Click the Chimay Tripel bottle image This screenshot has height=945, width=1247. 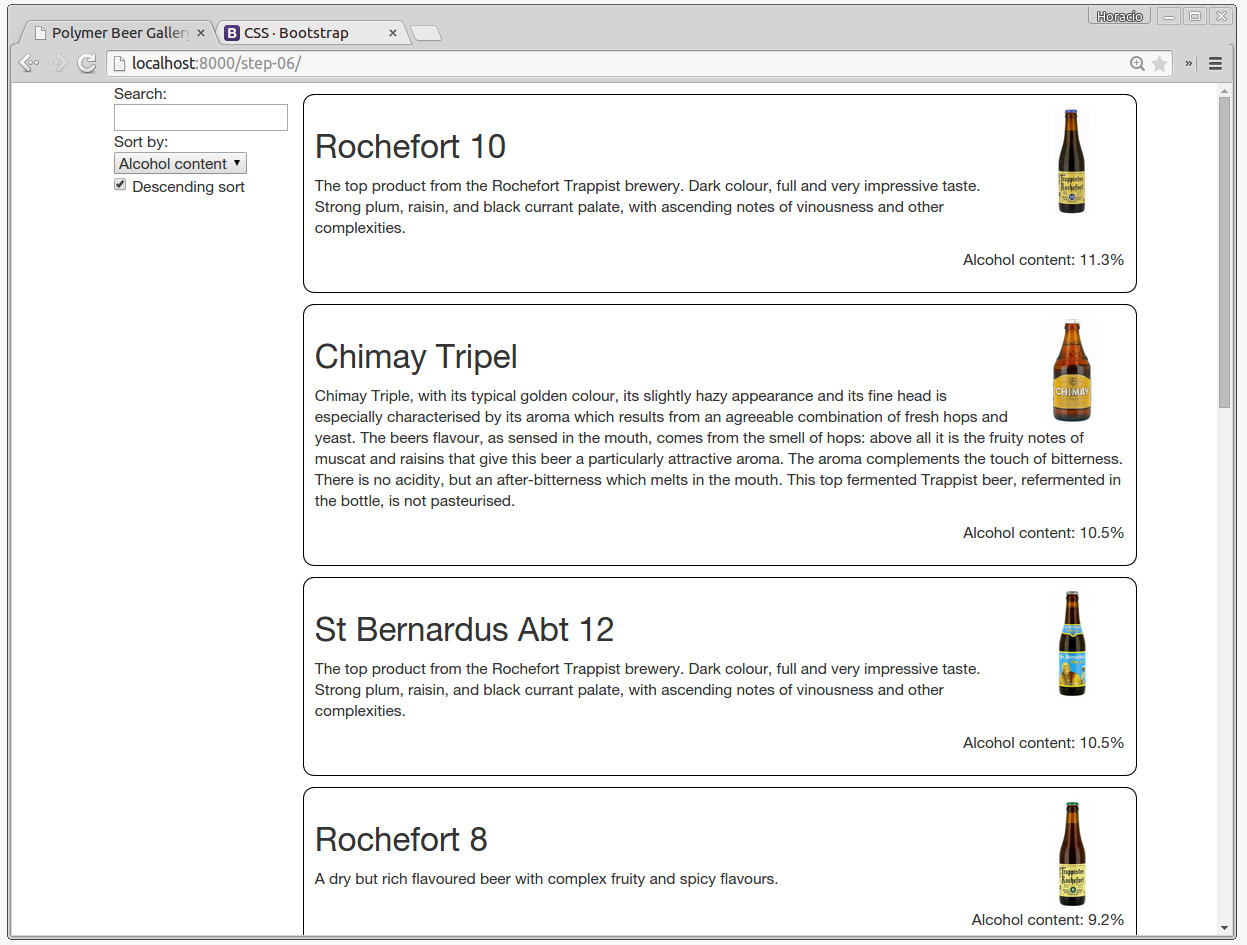point(1072,371)
